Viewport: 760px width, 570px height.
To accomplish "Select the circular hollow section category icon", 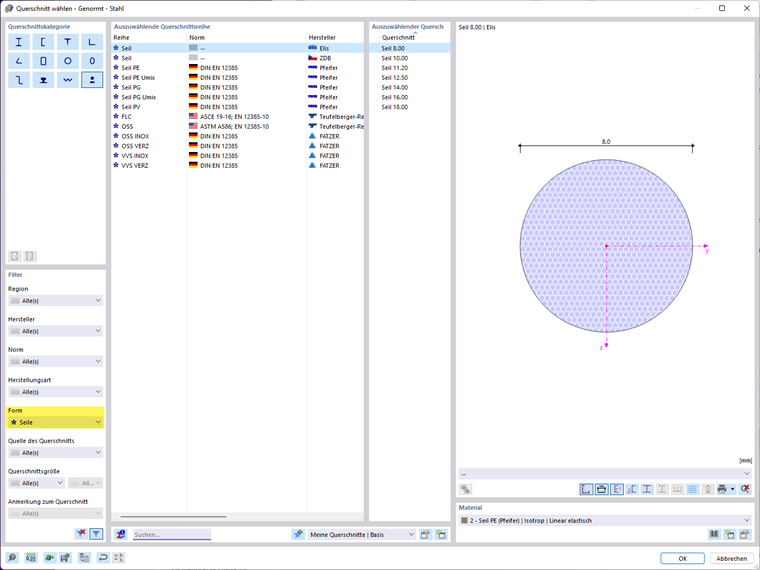I will click(x=68, y=61).
